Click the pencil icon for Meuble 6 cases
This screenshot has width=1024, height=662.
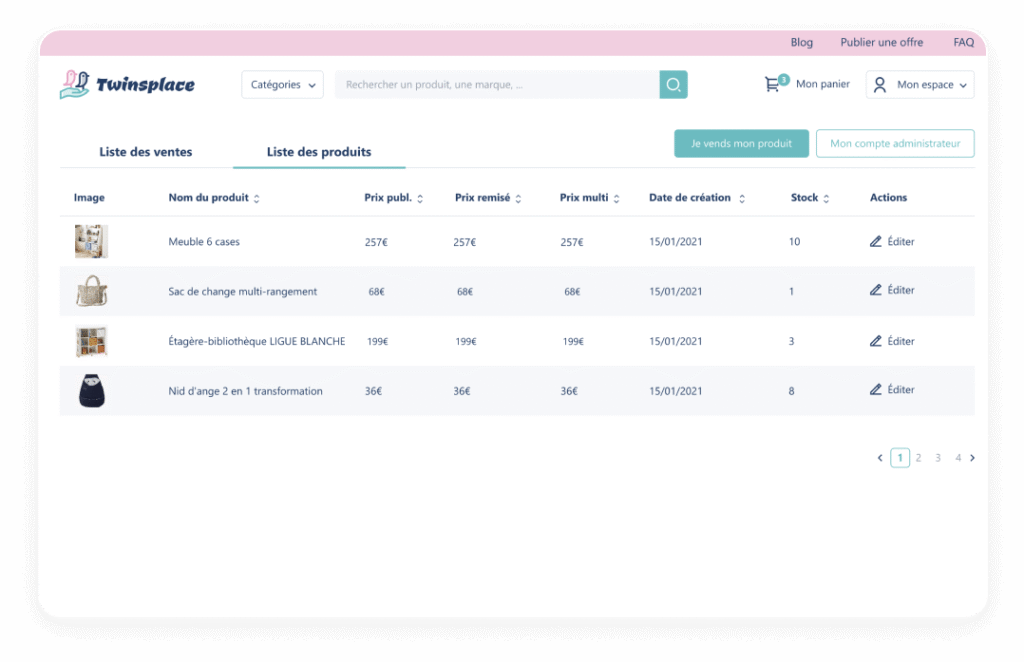pyautogui.click(x=876, y=241)
